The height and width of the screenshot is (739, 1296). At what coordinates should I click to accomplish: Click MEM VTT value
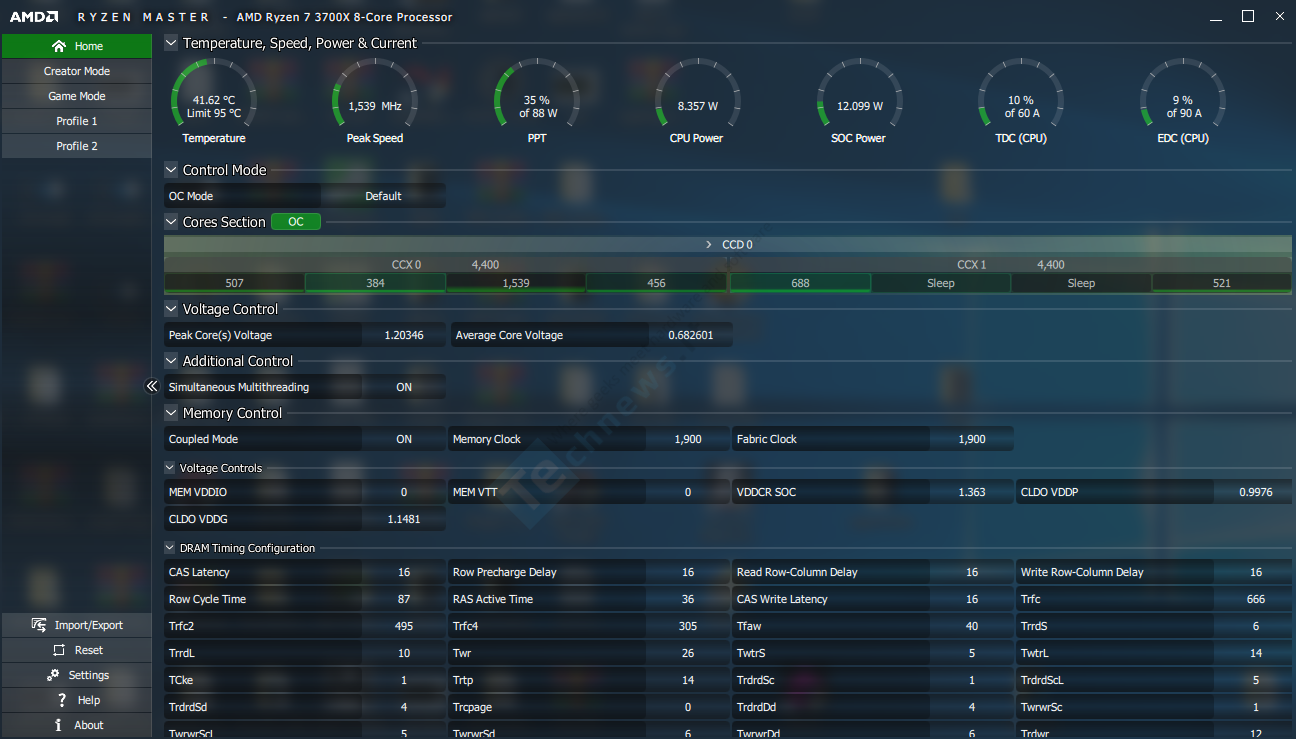pyautogui.click(x=688, y=492)
